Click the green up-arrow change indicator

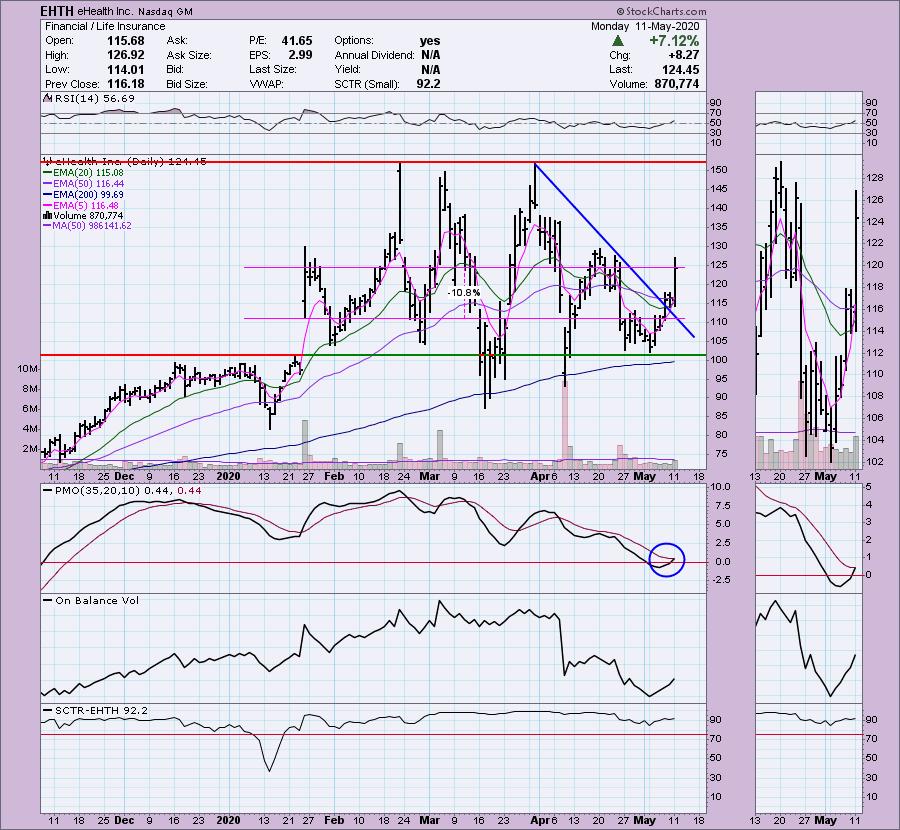coord(618,41)
